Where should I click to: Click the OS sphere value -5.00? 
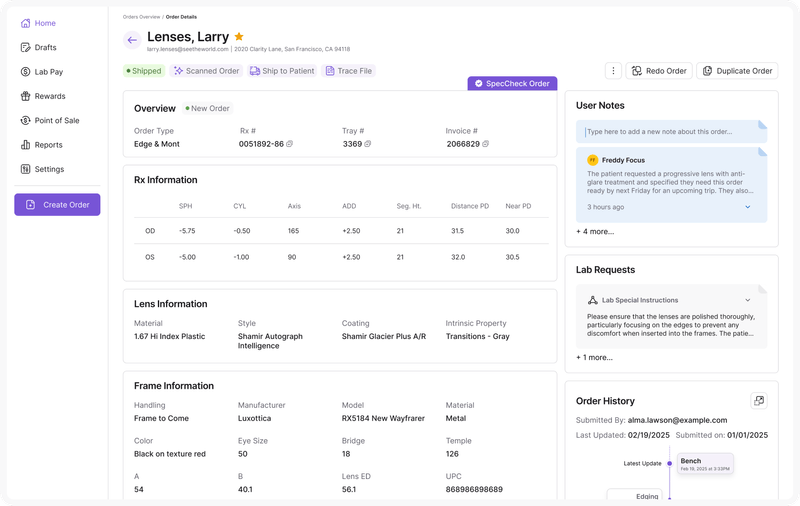click(x=187, y=257)
